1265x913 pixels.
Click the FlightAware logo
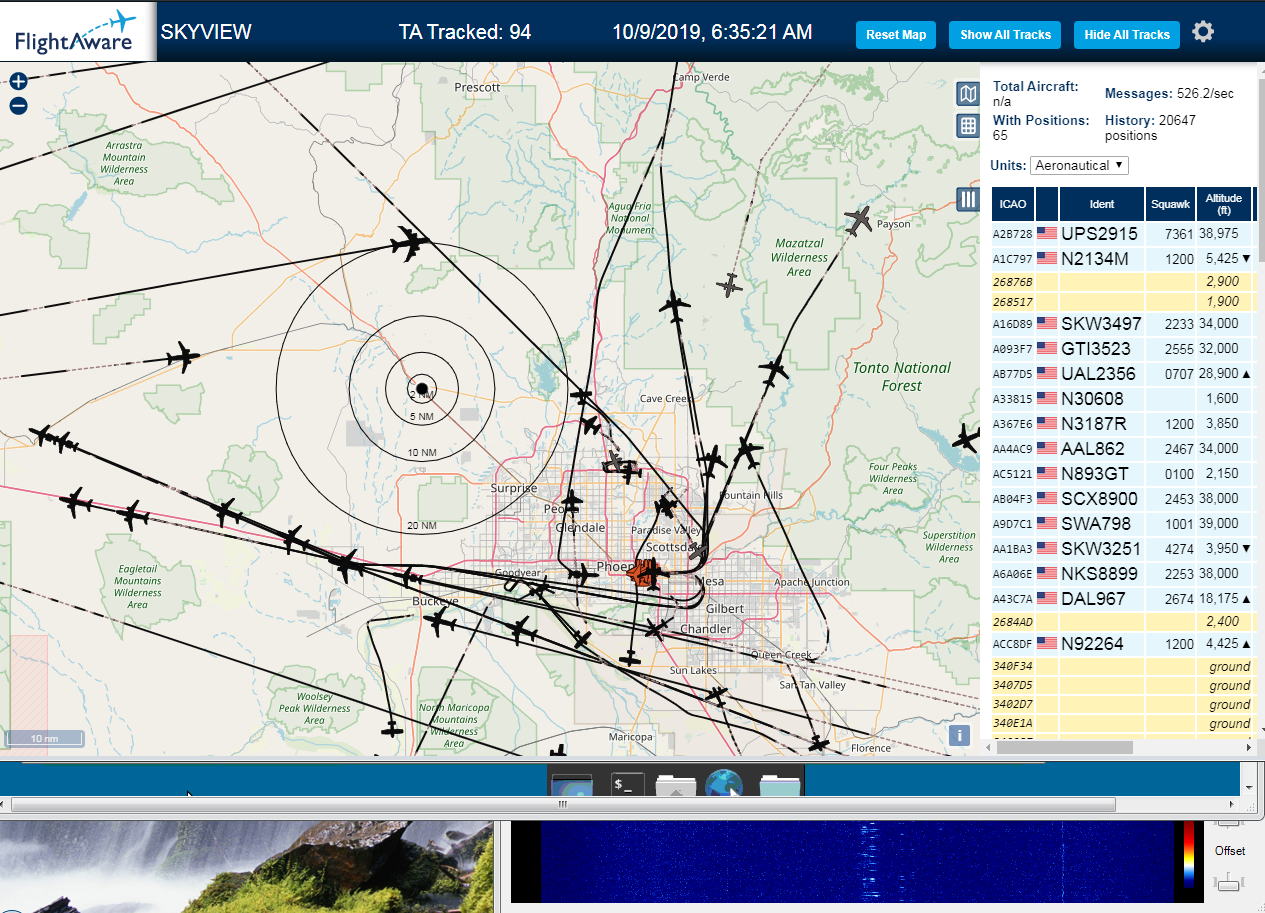(x=76, y=31)
